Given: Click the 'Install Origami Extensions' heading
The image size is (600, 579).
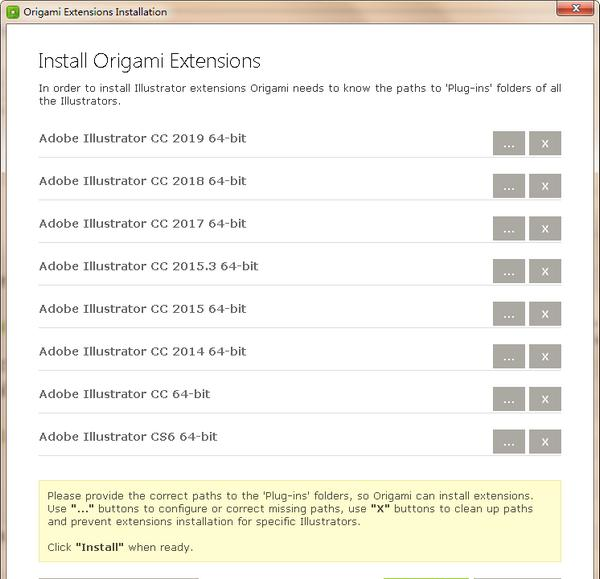Looking at the screenshot, I should coord(150,61).
